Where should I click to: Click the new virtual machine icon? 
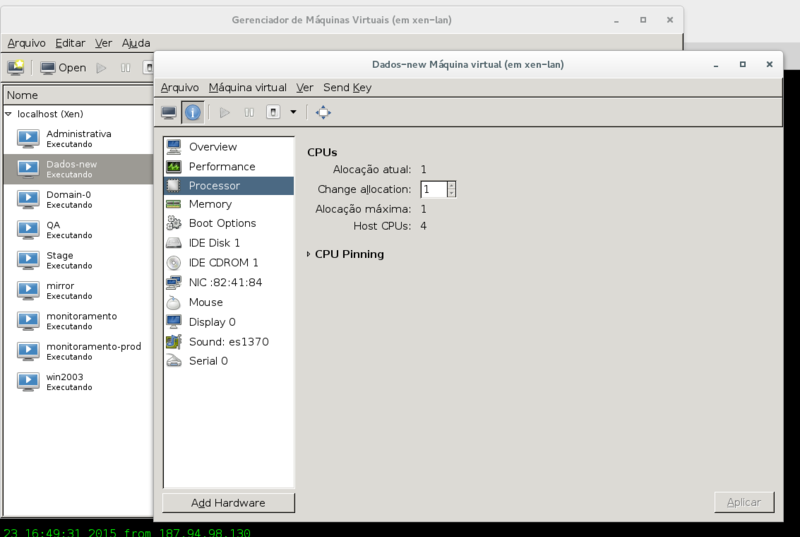click(x=15, y=67)
